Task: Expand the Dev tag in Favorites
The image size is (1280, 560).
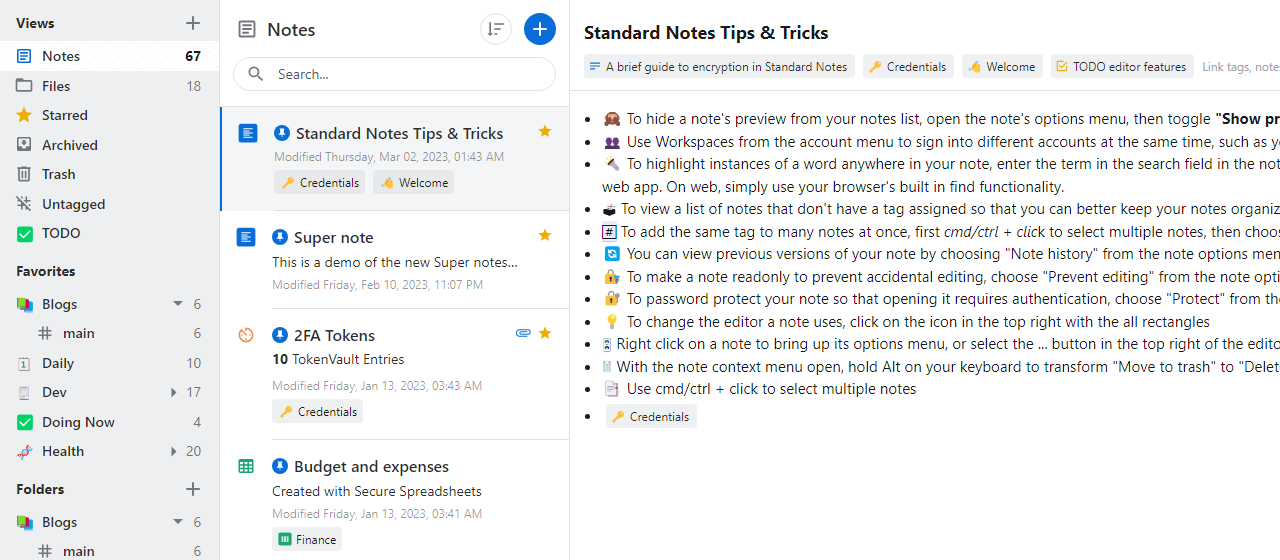Action: tap(174, 392)
